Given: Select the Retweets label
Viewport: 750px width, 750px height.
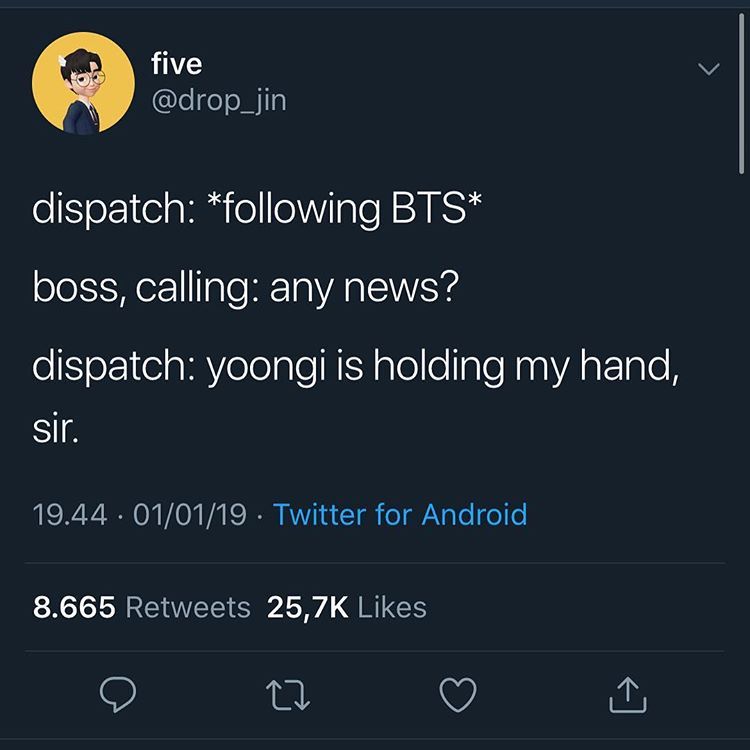Looking at the screenshot, I should point(188,607).
